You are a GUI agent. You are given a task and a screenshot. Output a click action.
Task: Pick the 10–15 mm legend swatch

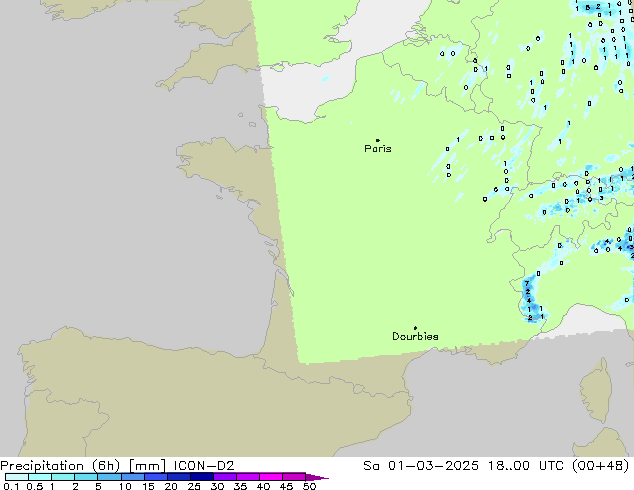pyautogui.click(x=132, y=477)
